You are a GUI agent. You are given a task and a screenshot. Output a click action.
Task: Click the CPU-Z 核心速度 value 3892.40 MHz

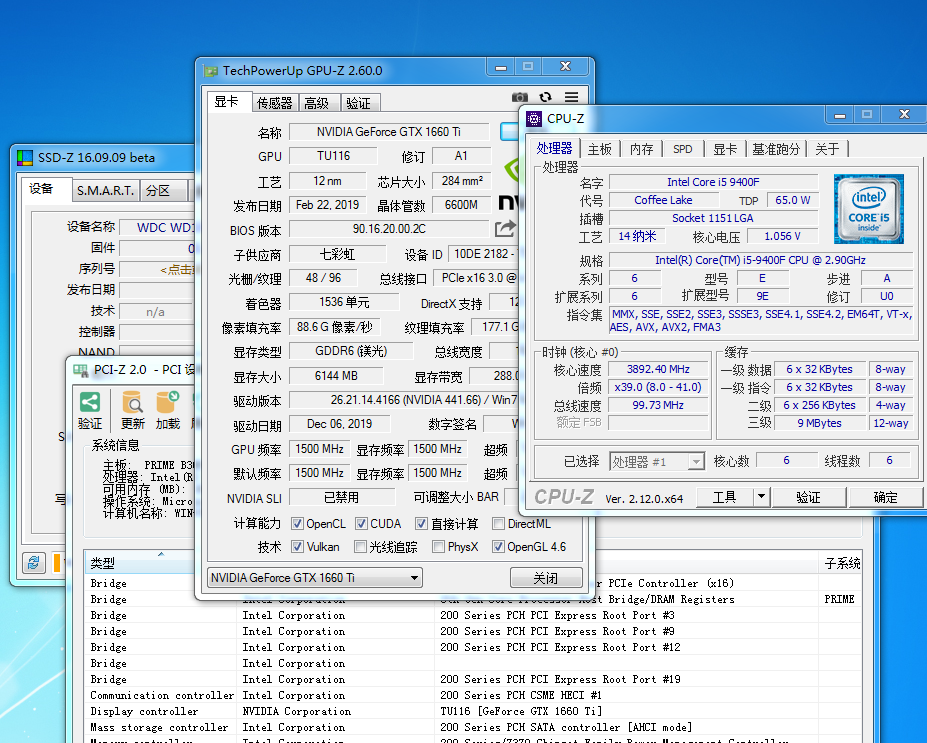pos(658,369)
